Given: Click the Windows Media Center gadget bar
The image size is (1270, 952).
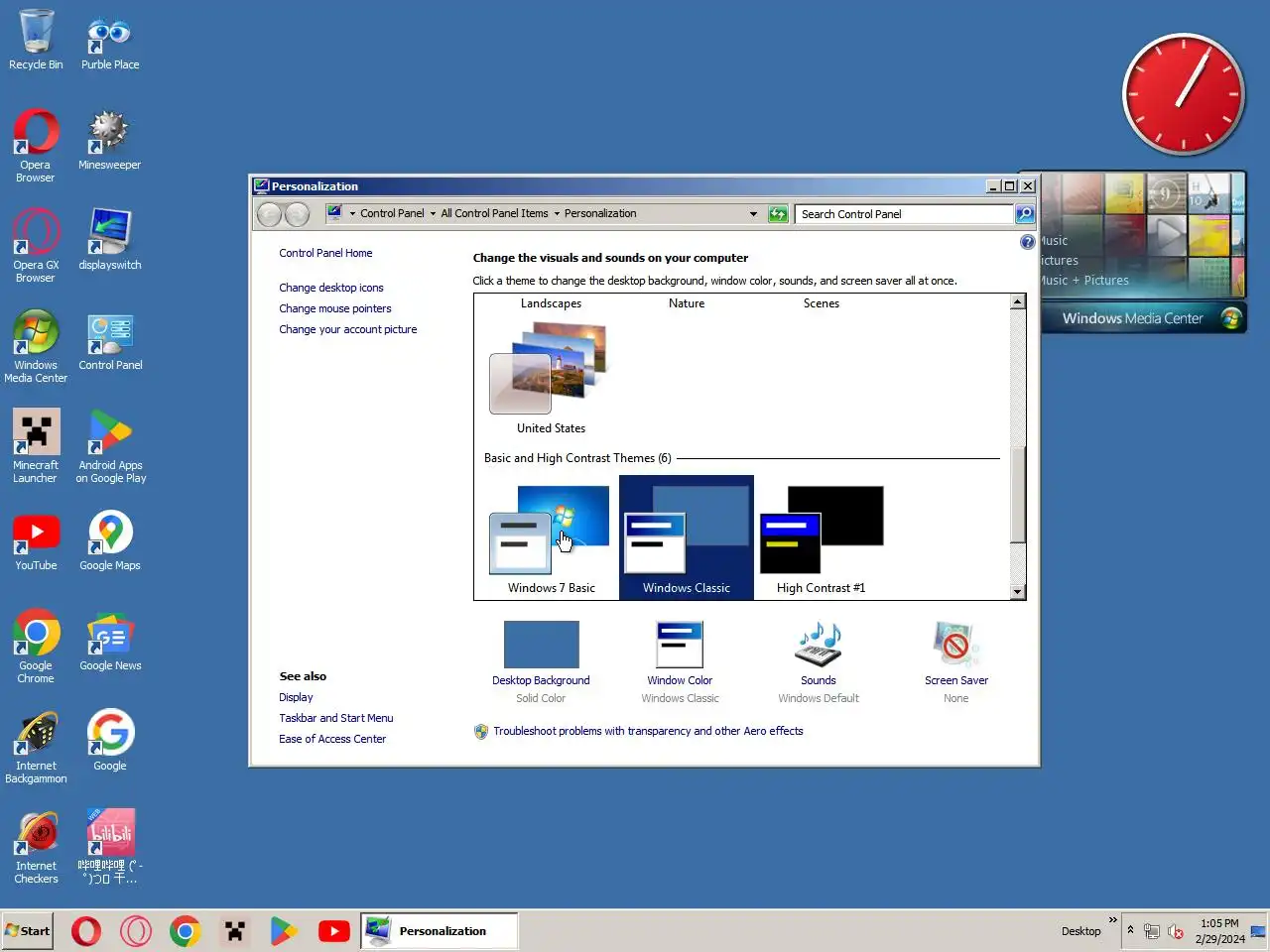Looking at the screenshot, I should point(1144,318).
